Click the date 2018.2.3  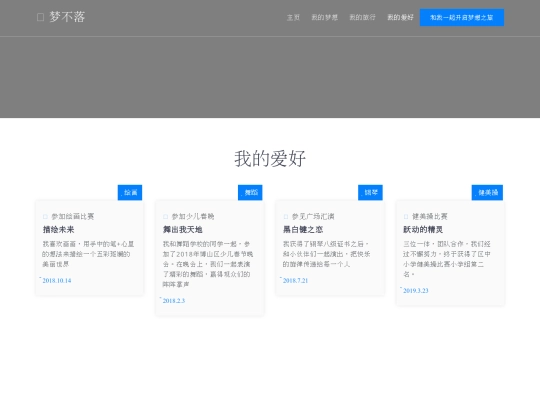[174, 301]
